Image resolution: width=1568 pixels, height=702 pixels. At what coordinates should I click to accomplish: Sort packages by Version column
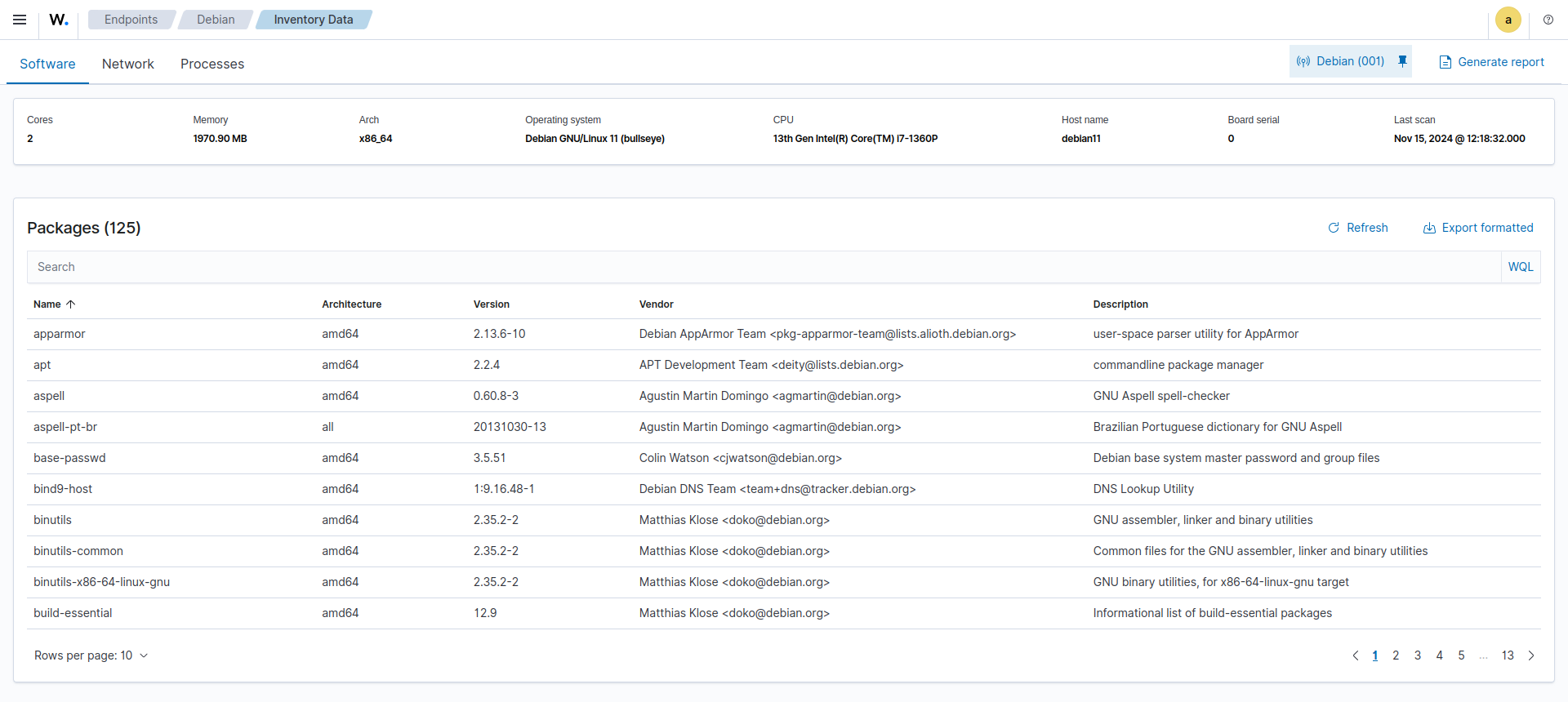(492, 304)
